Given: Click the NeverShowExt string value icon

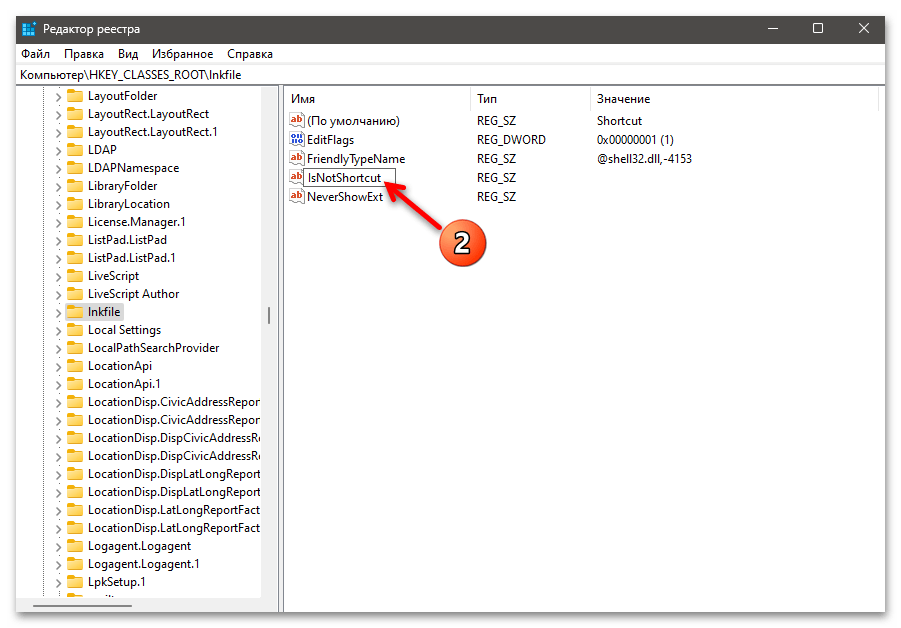Looking at the screenshot, I should click(296, 197).
